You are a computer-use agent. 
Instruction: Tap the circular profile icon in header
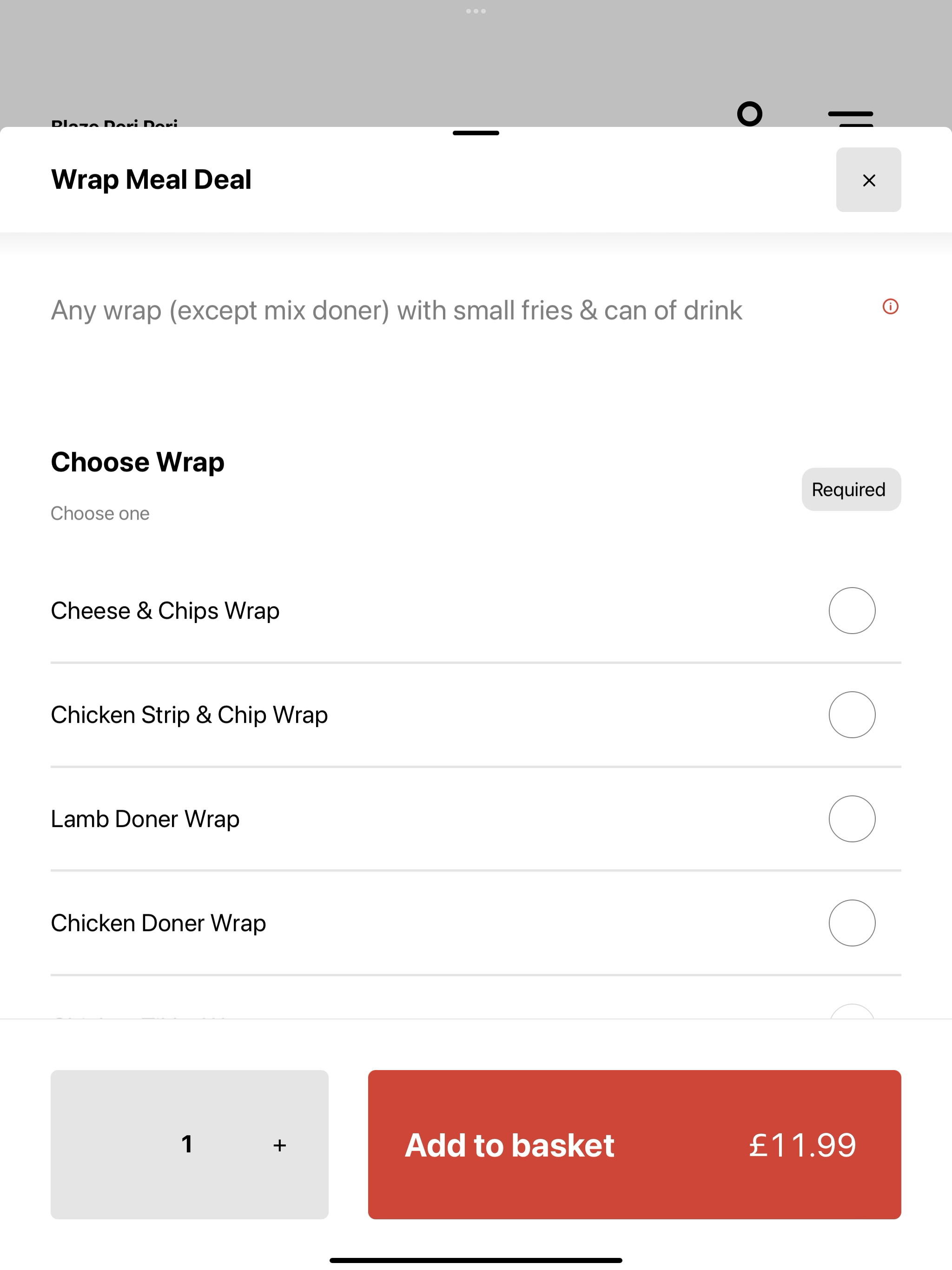pyautogui.click(x=750, y=114)
